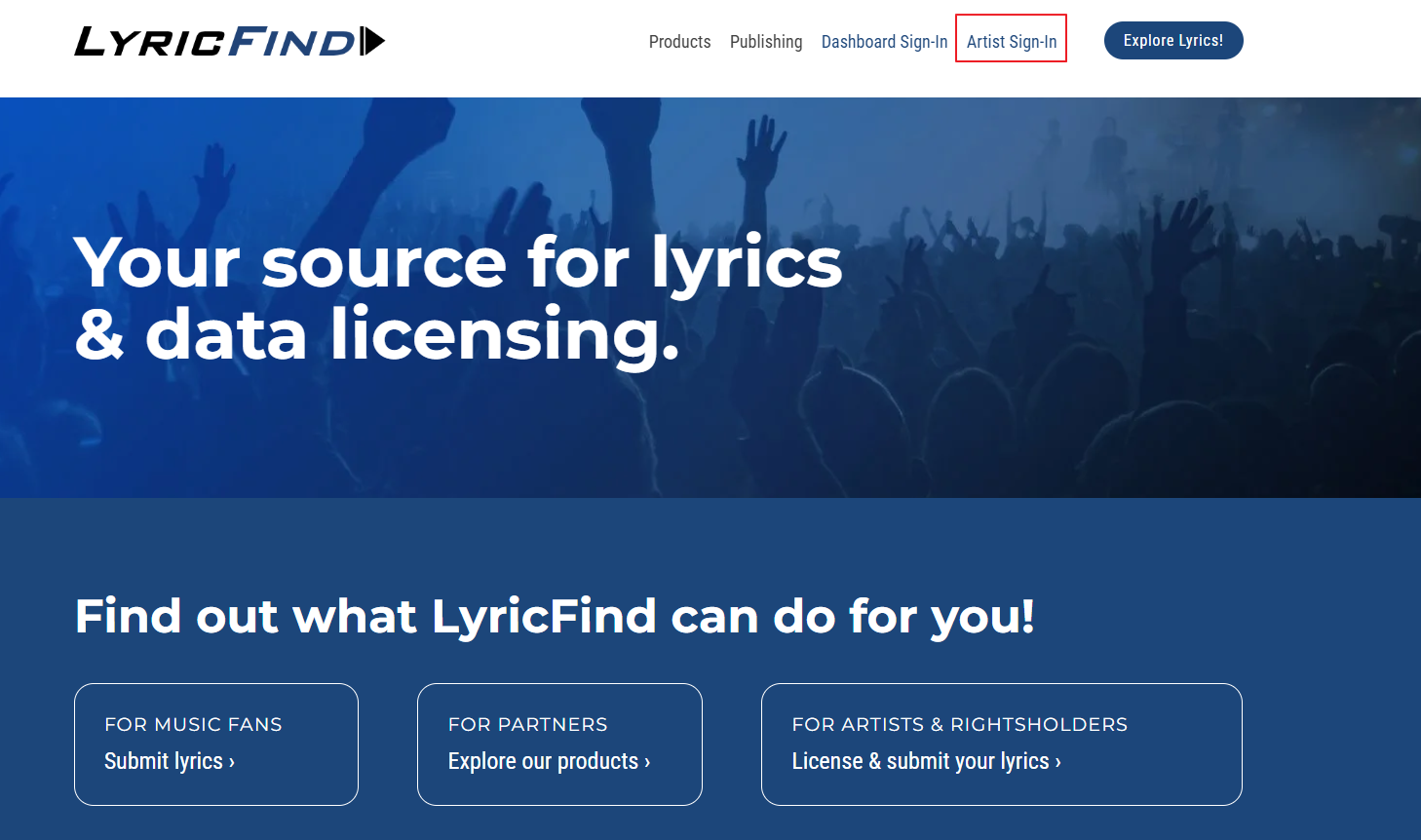The height and width of the screenshot is (840, 1421).
Task: Open the For Artists & Rightsholders card
Action: click(x=1002, y=745)
